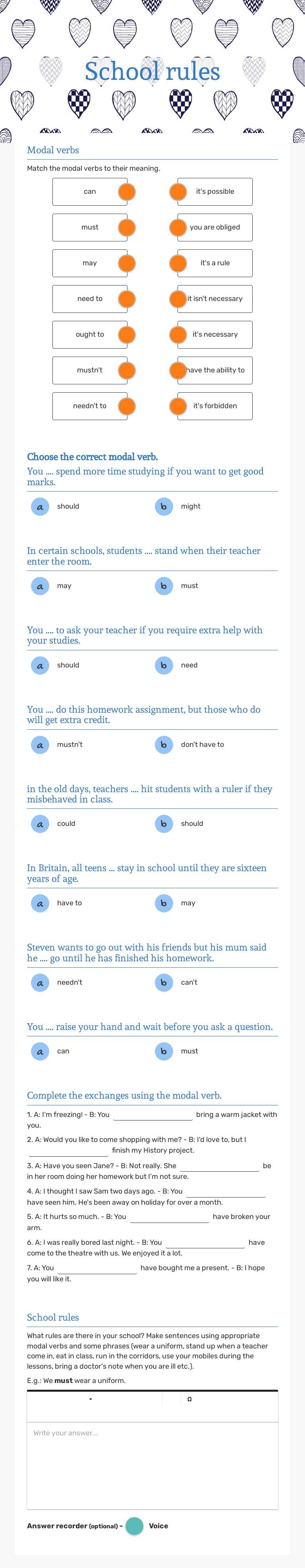305x1568 pixels.
Task: Select option b "can't" for Steven's question
Action: click(x=164, y=982)
